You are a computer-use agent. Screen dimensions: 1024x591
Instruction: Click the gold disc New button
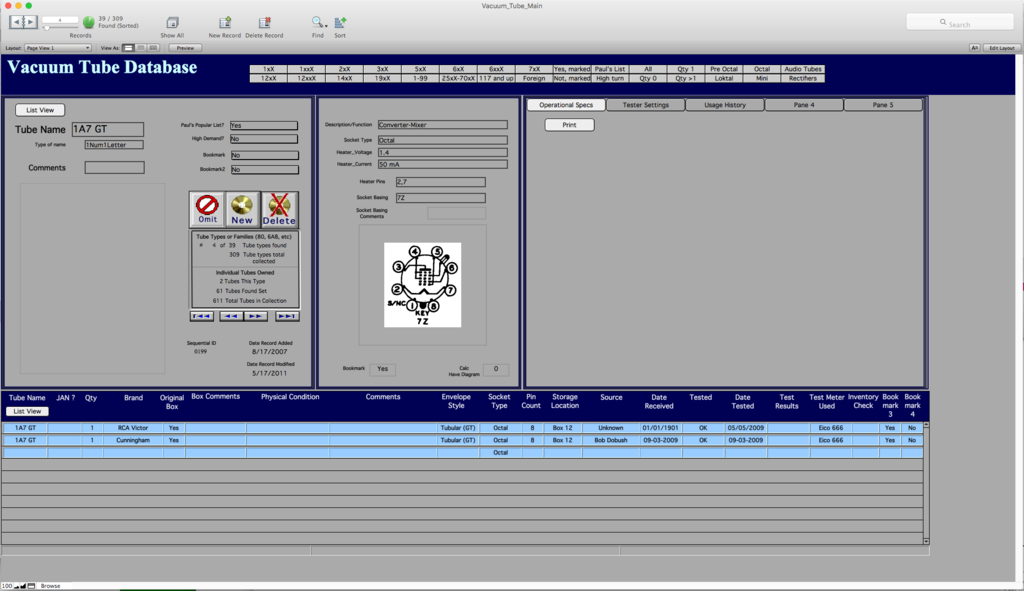(x=242, y=209)
